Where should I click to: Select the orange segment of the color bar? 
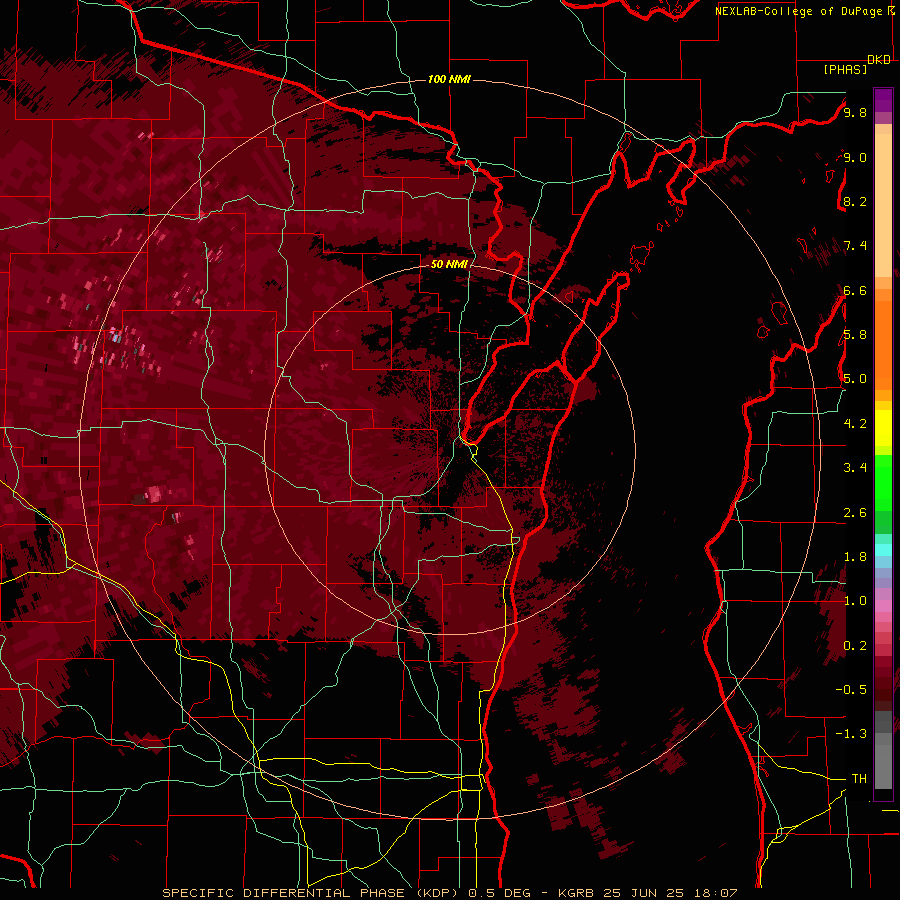click(x=883, y=344)
